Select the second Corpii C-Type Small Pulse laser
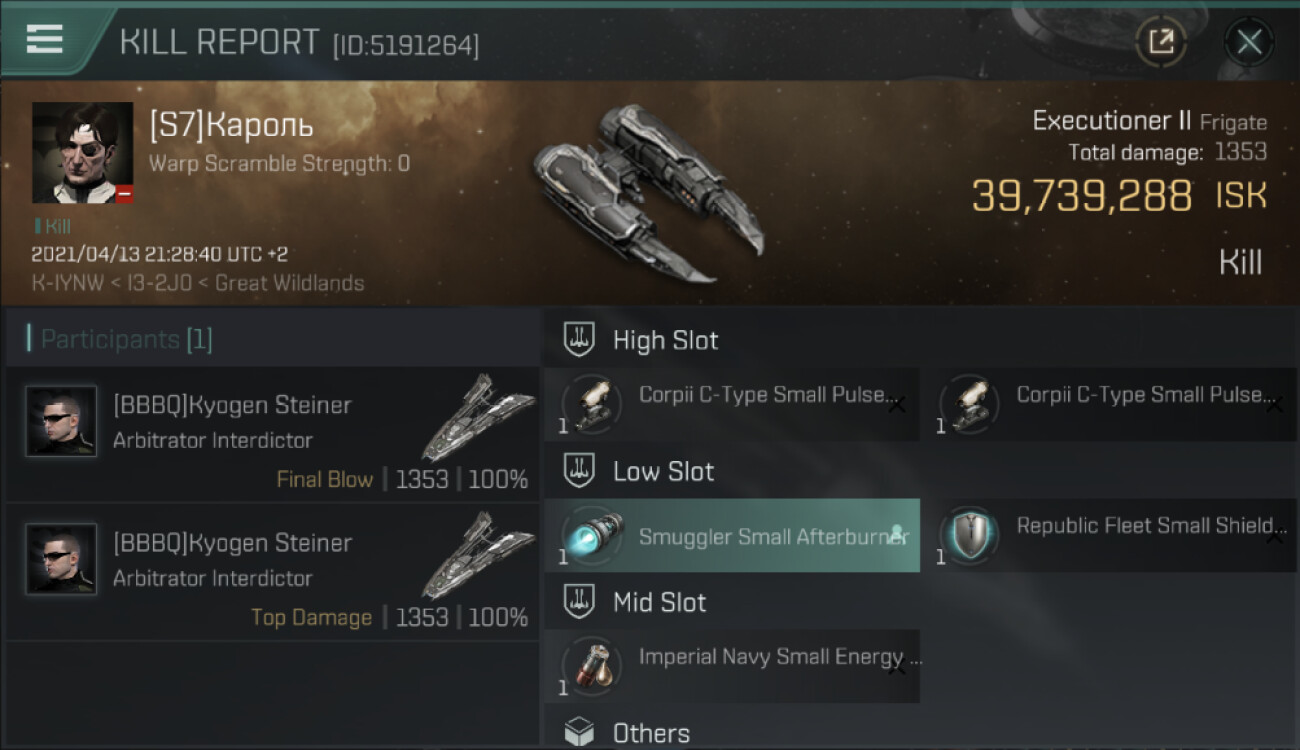The image size is (1300, 750). click(1109, 405)
